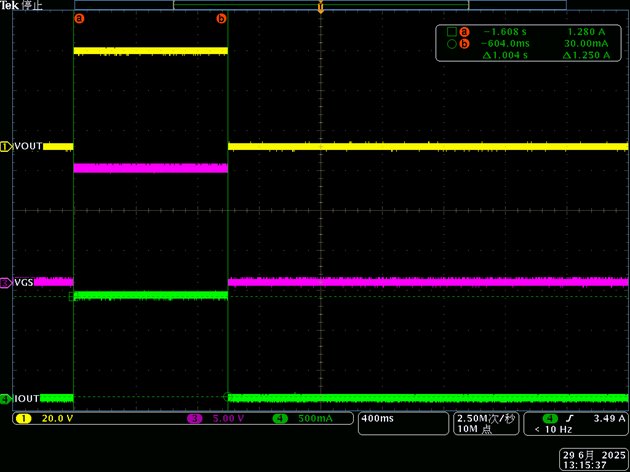Select the channel 4 IOUT ground indicator
Image resolution: width=630 pixels, height=472 pixels.
click(x=6, y=399)
